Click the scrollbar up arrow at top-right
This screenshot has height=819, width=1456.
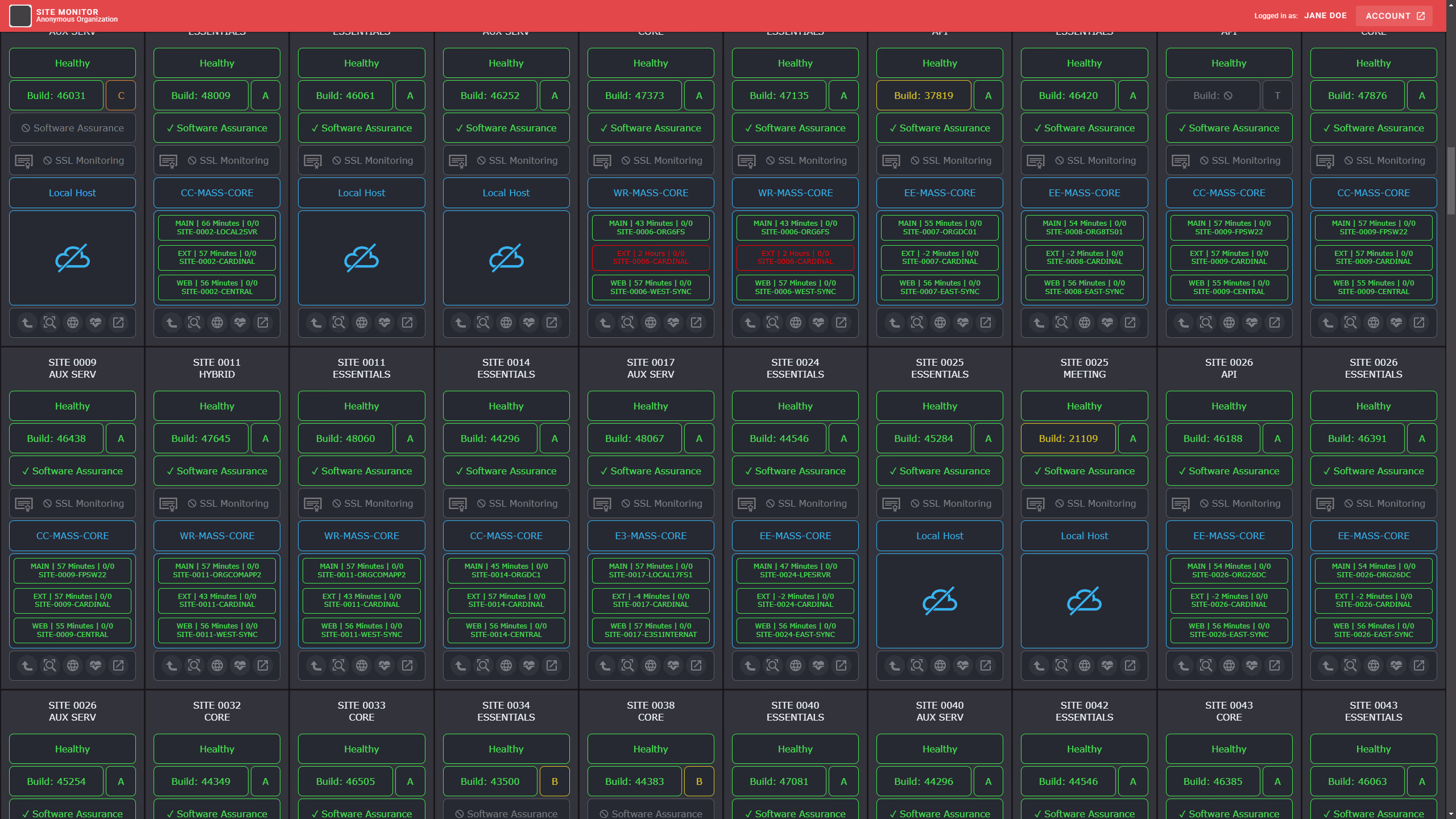(x=1451, y=5)
